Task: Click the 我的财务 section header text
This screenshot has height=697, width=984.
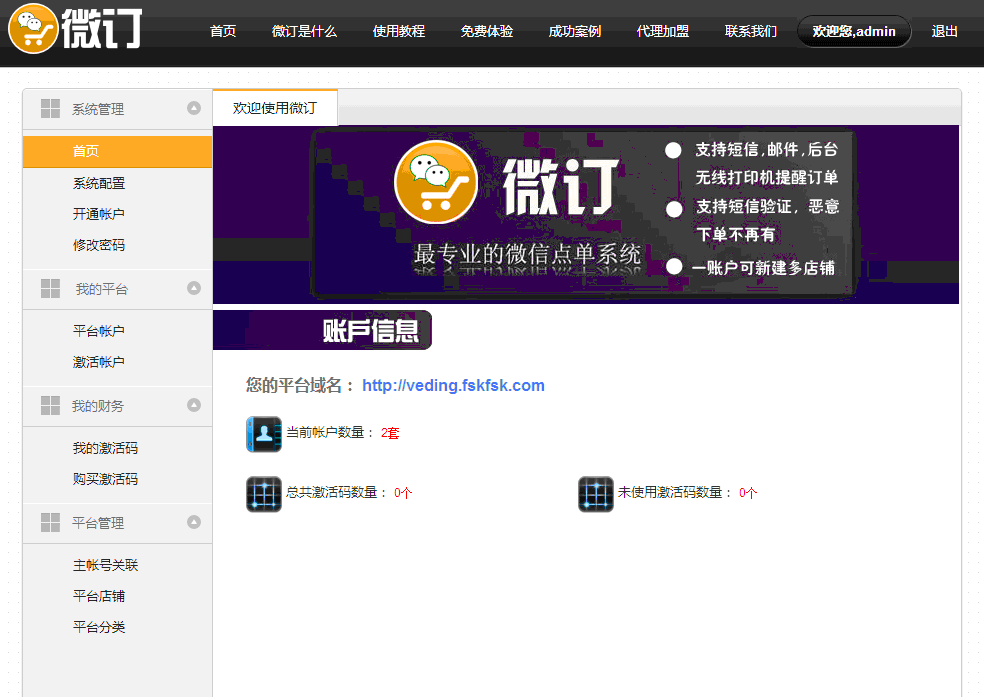Action: [97, 406]
